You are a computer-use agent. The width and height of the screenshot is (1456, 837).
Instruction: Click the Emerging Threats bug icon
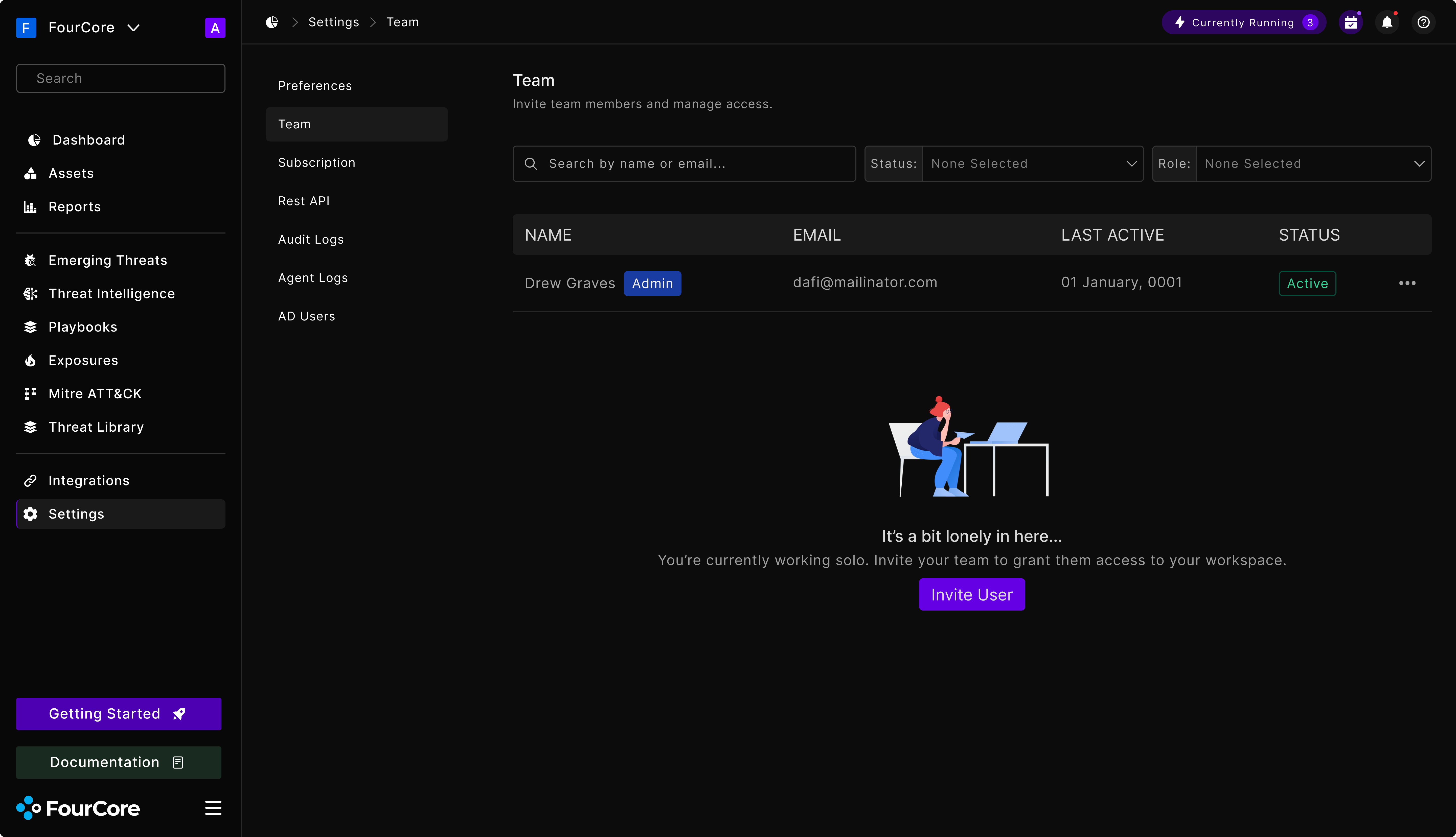(31, 260)
